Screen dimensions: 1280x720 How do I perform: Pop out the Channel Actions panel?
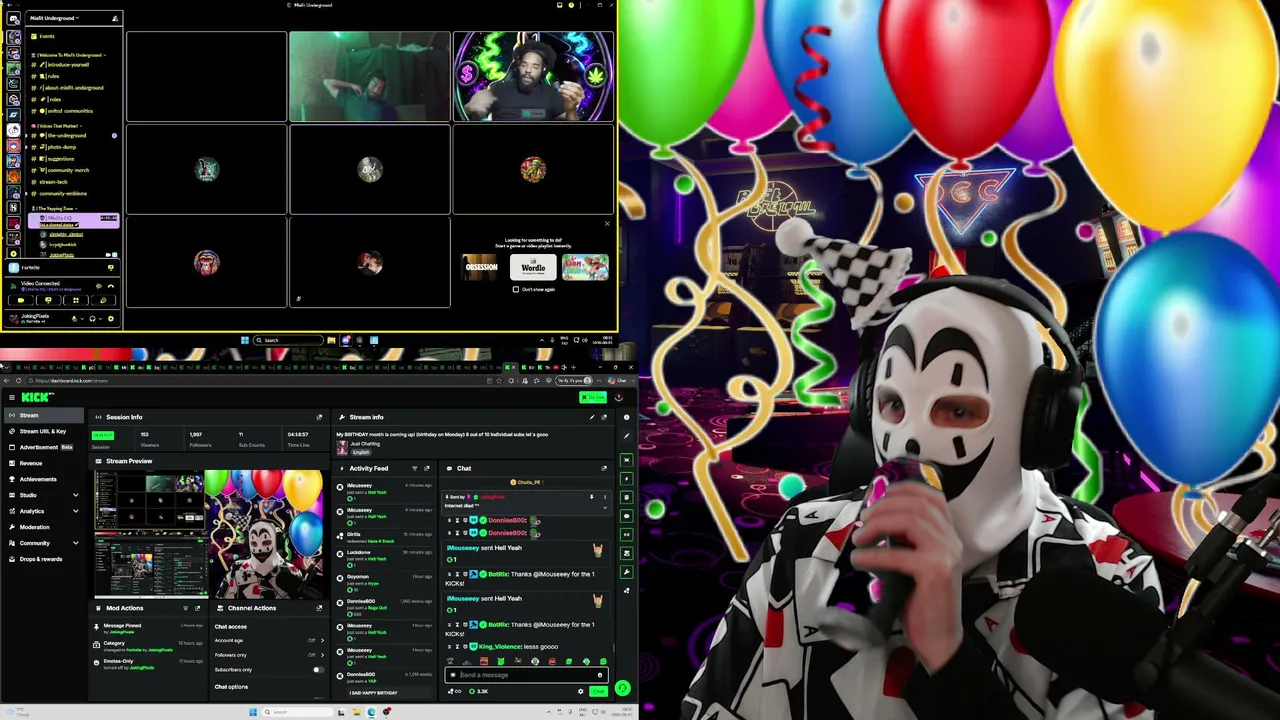click(x=319, y=608)
